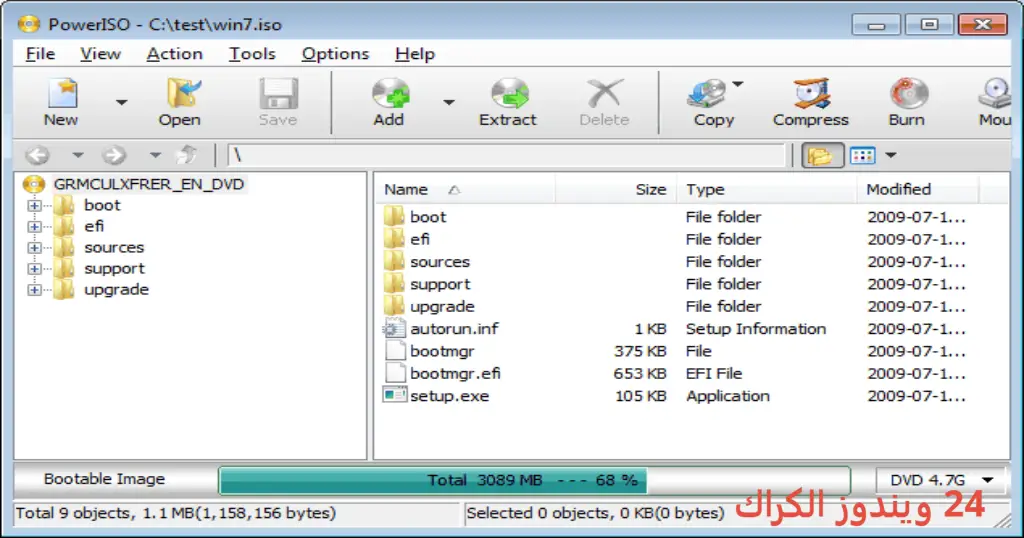The image size is (1024, 538).
Task: Click the 653 KB size cell
Action: point(639,373)
